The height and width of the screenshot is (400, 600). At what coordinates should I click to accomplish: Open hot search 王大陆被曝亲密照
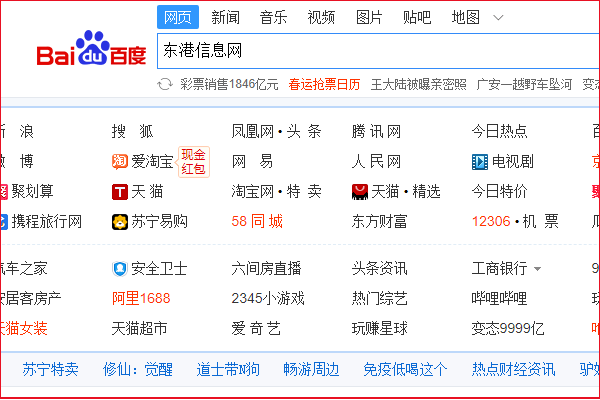[419, 84]
